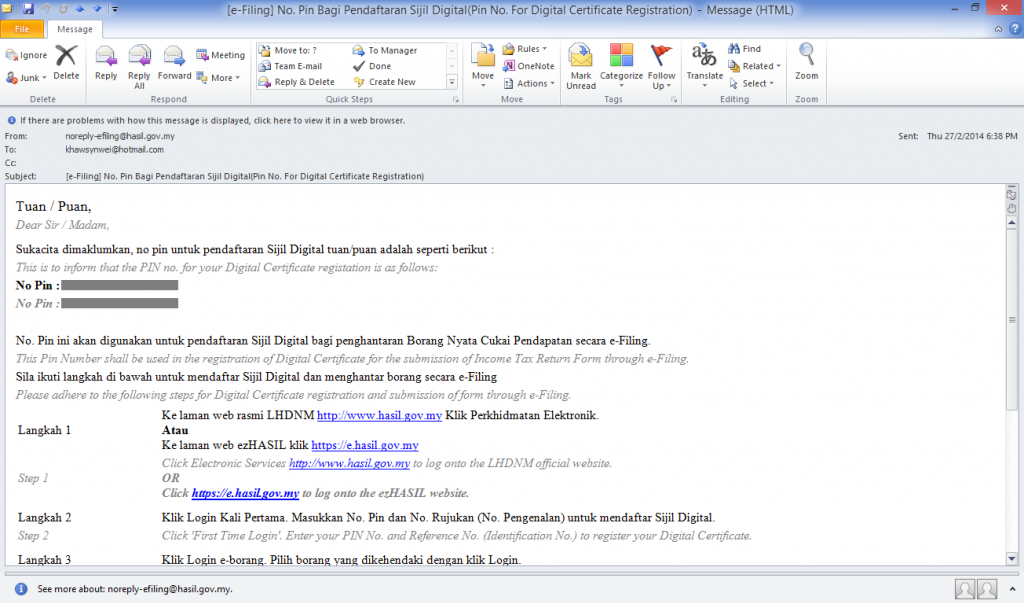Expand the Junk dropdown menu
Screen dimensions: 1024x603
pyautogui.click(x=25, y=77)
